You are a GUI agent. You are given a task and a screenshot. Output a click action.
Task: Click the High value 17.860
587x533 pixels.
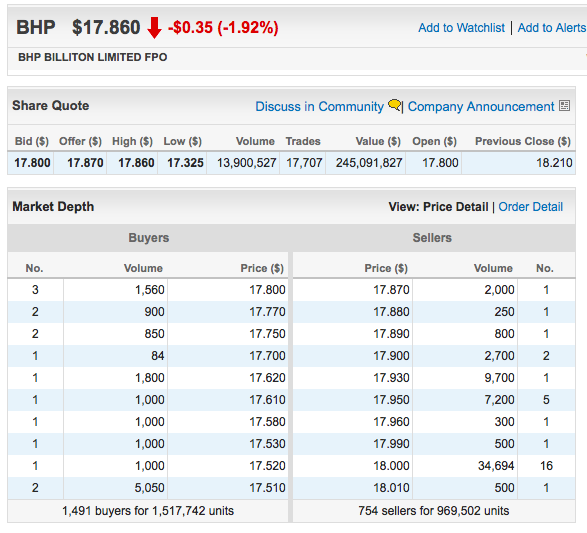click(136, 163)
